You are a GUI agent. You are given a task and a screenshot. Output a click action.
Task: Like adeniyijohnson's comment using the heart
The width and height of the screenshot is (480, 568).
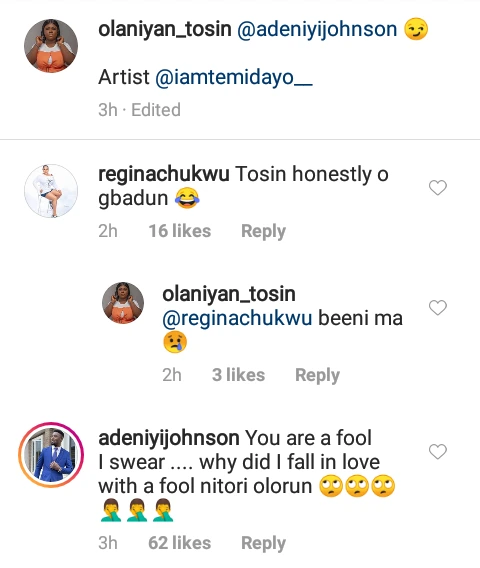(x=438, y=452)
